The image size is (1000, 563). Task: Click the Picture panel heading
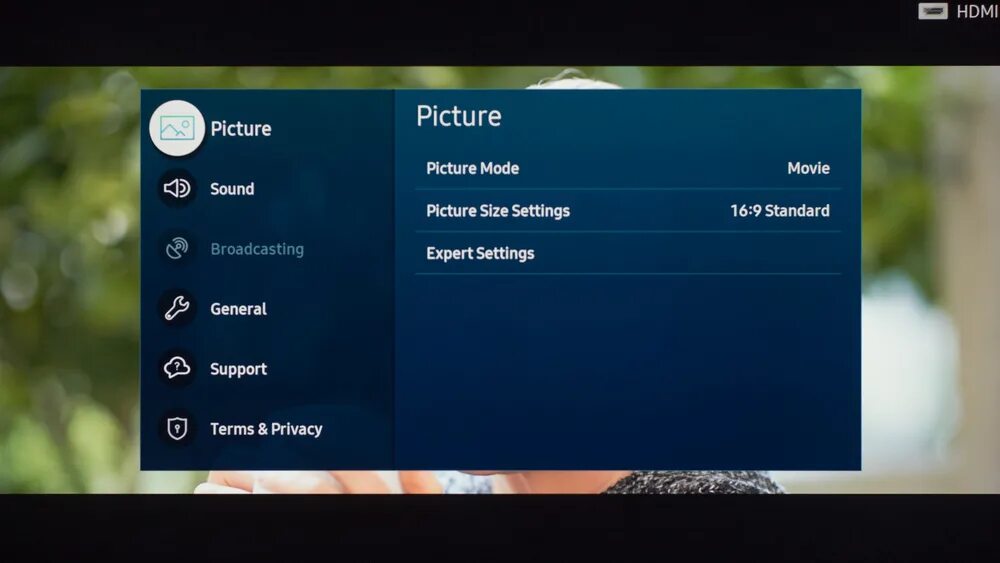click(459, 116)
